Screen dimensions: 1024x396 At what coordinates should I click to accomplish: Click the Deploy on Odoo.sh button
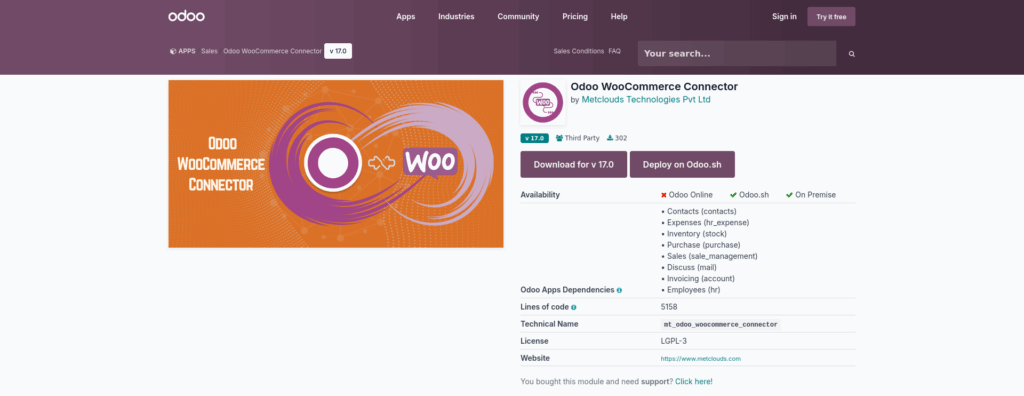pyautogui.click(x=682, y=165)
